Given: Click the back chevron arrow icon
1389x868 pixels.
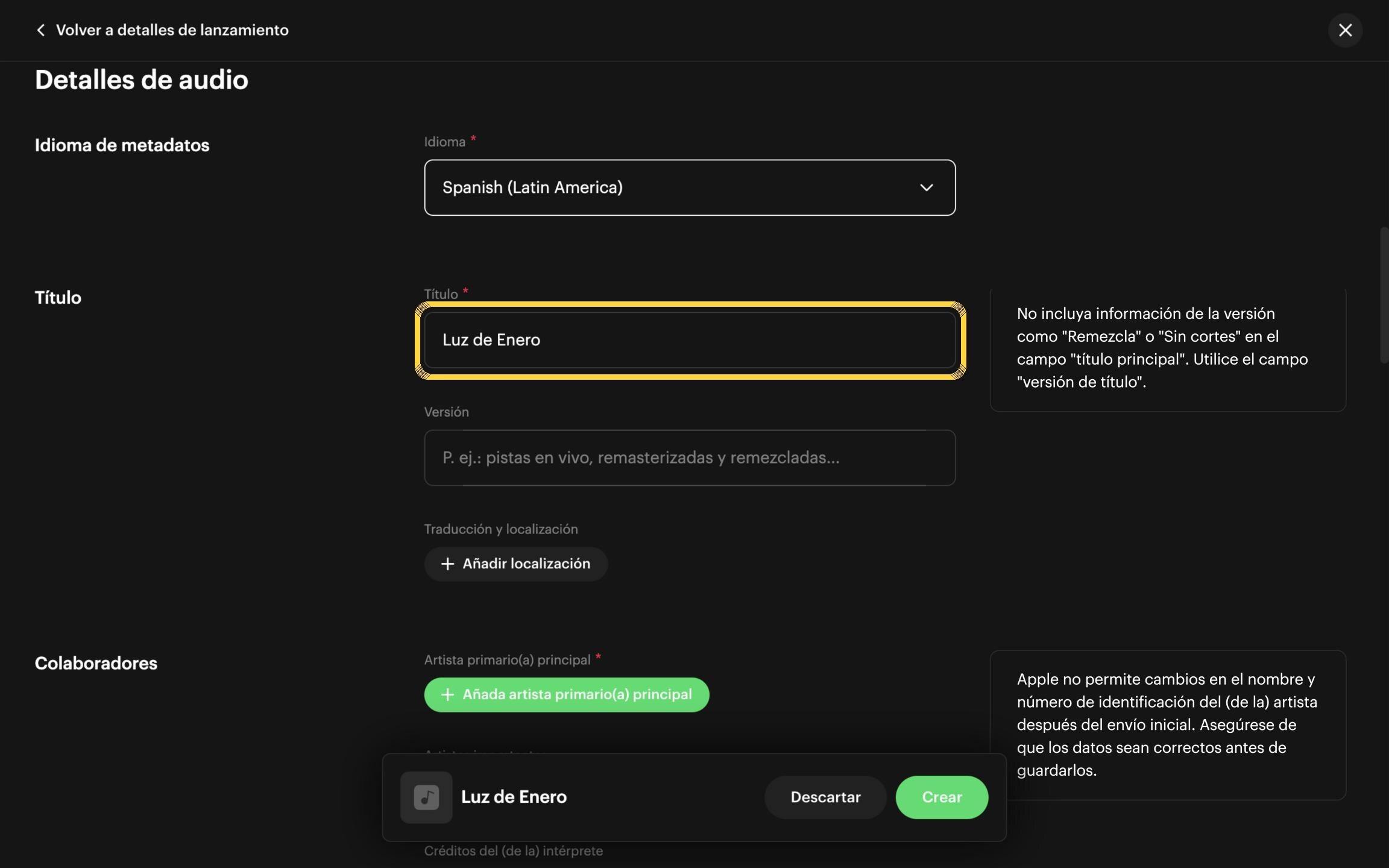Looking at the screenshot, I should 40,30.
